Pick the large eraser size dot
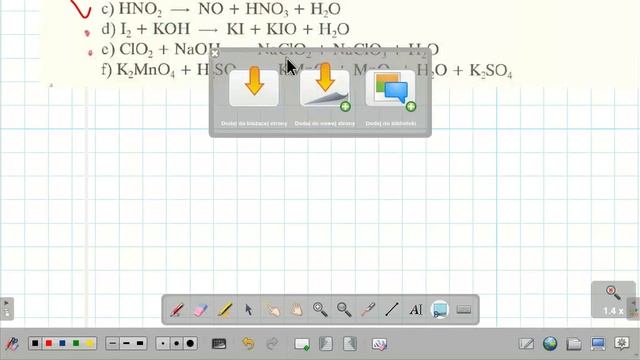Screen dimensions: 640x360 tap(190, 344)
